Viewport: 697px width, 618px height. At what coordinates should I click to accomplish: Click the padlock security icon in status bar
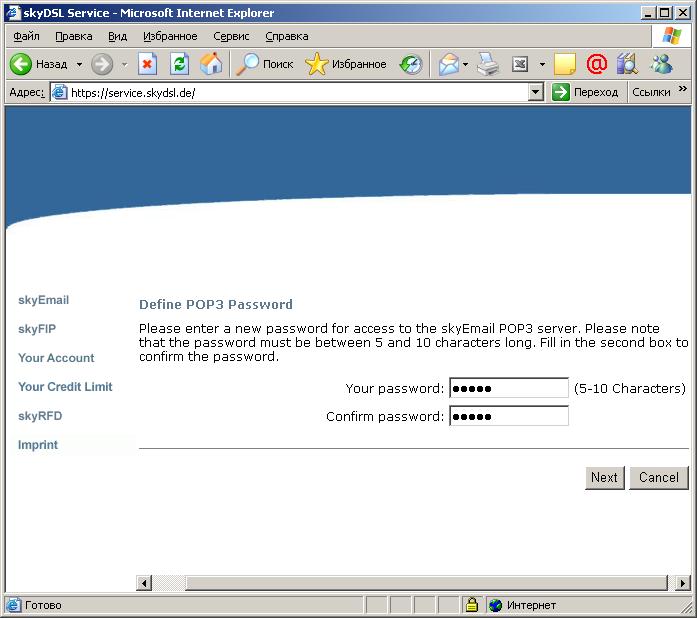(472, 605)
